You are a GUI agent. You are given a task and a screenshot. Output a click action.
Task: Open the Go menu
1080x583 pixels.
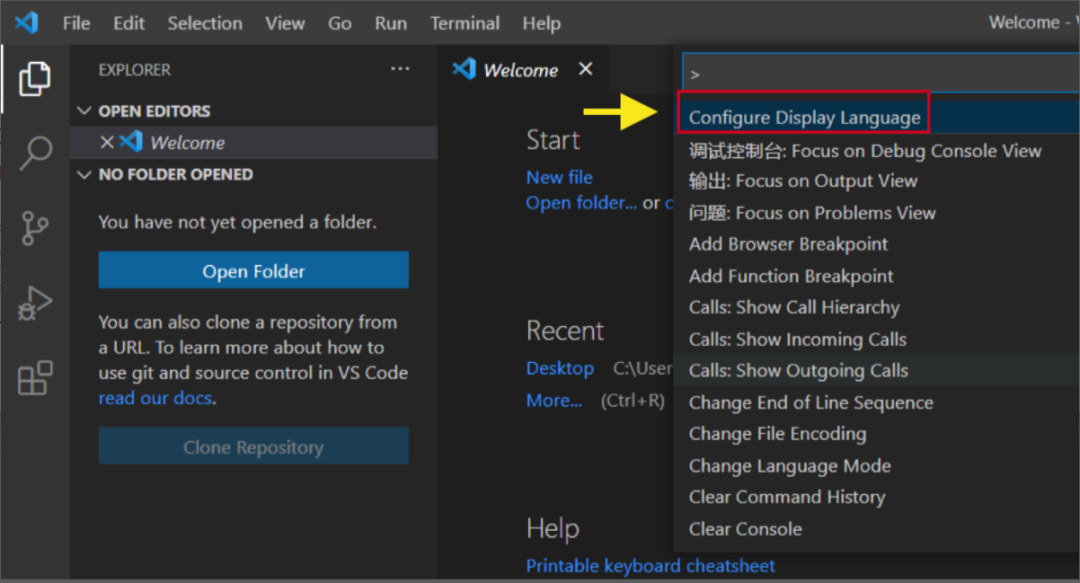click(340, 23)
